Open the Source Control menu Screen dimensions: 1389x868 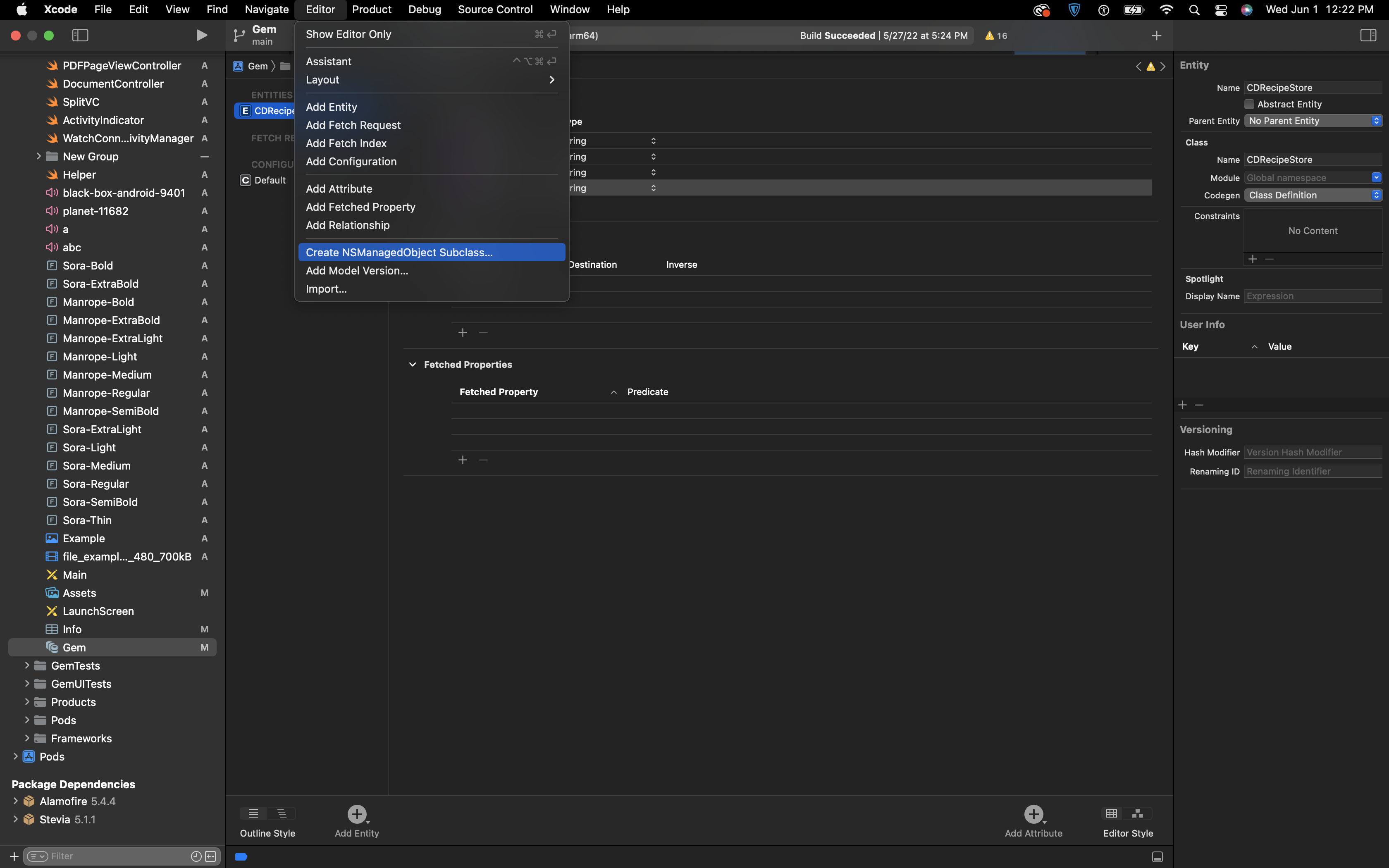[495, 10]
